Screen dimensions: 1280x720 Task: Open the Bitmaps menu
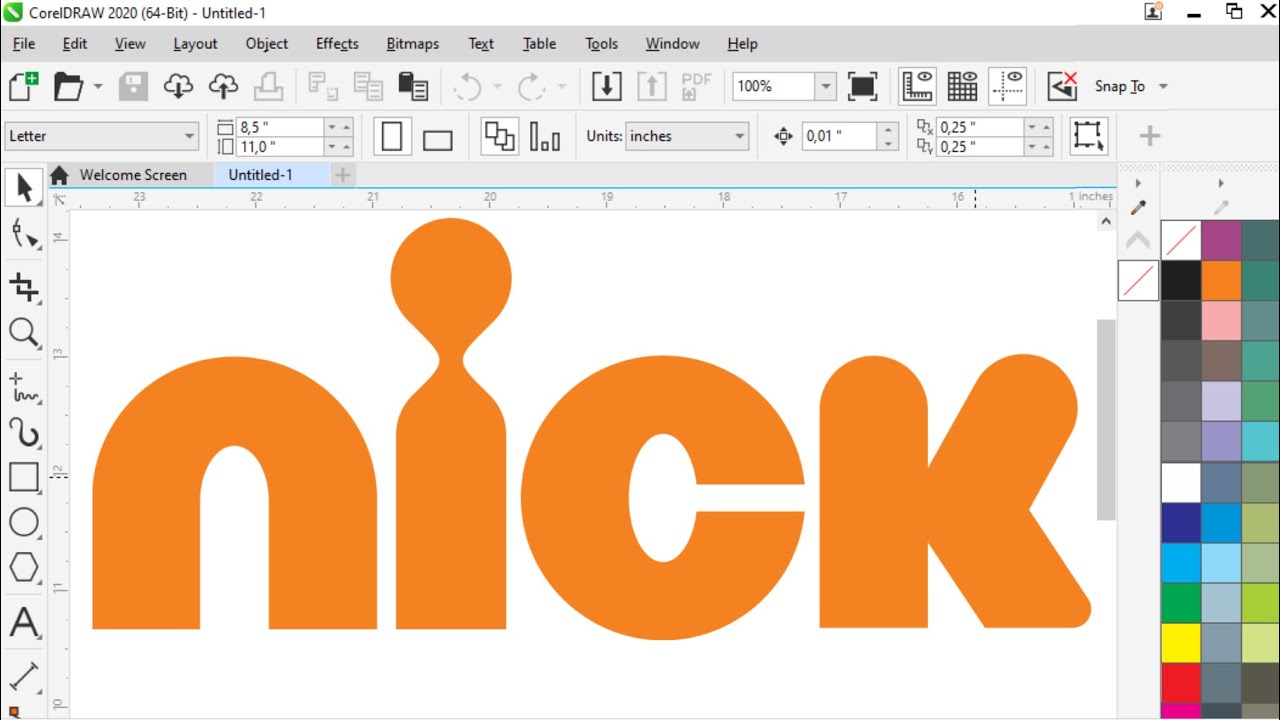click(412, 44)
